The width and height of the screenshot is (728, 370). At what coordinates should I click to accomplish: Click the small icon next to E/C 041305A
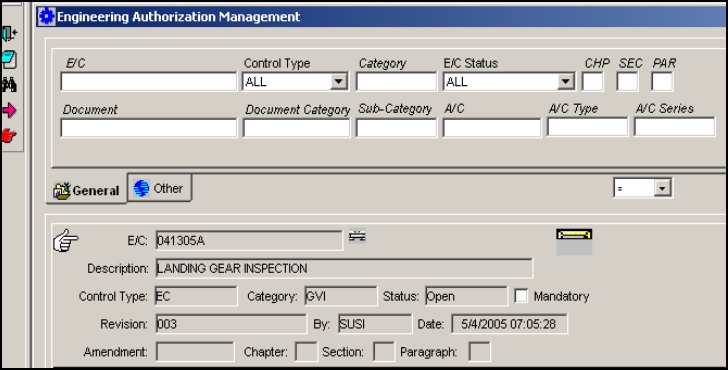click(x=357, y=236)
